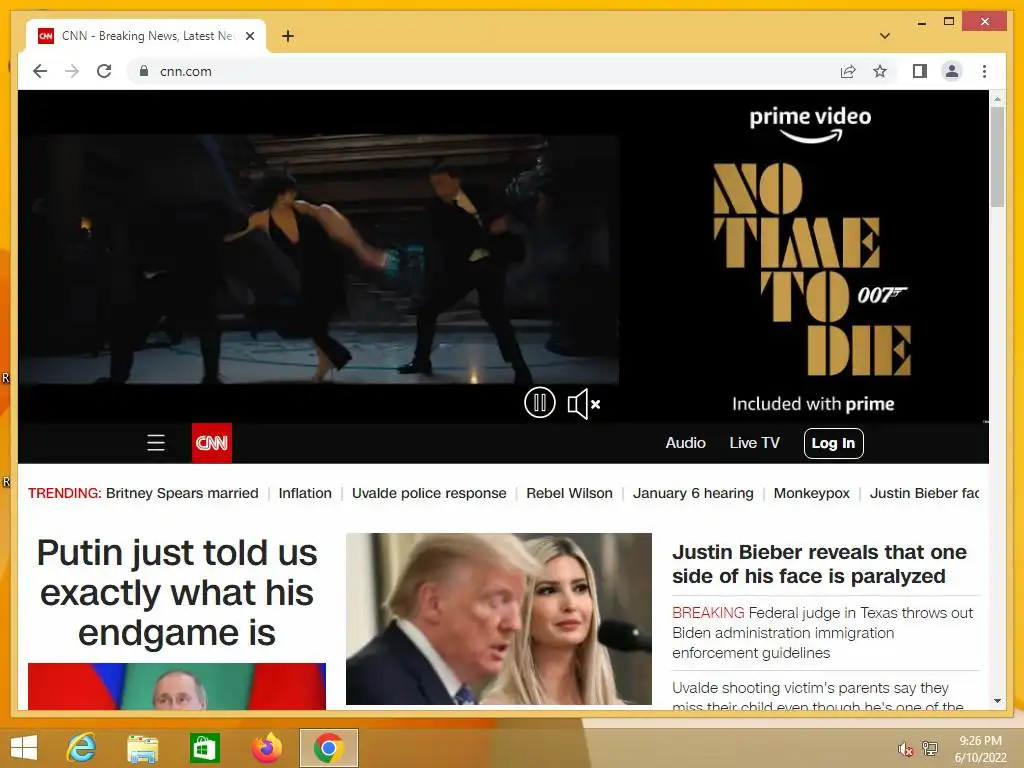1024x768 pixels.
Task: Open trending topic Britney Spears married
Action: 182,493
